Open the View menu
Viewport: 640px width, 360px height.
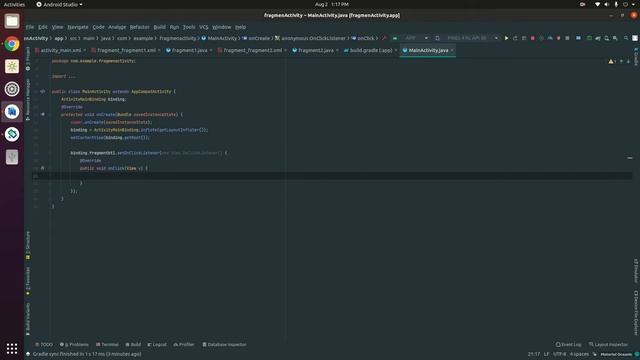coord(58,27)
